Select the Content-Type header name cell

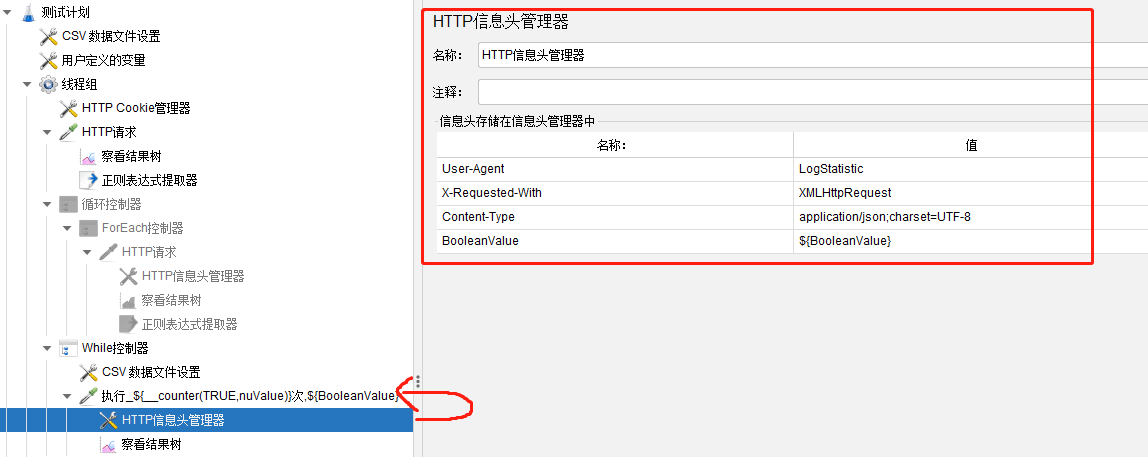click(615, 218)
